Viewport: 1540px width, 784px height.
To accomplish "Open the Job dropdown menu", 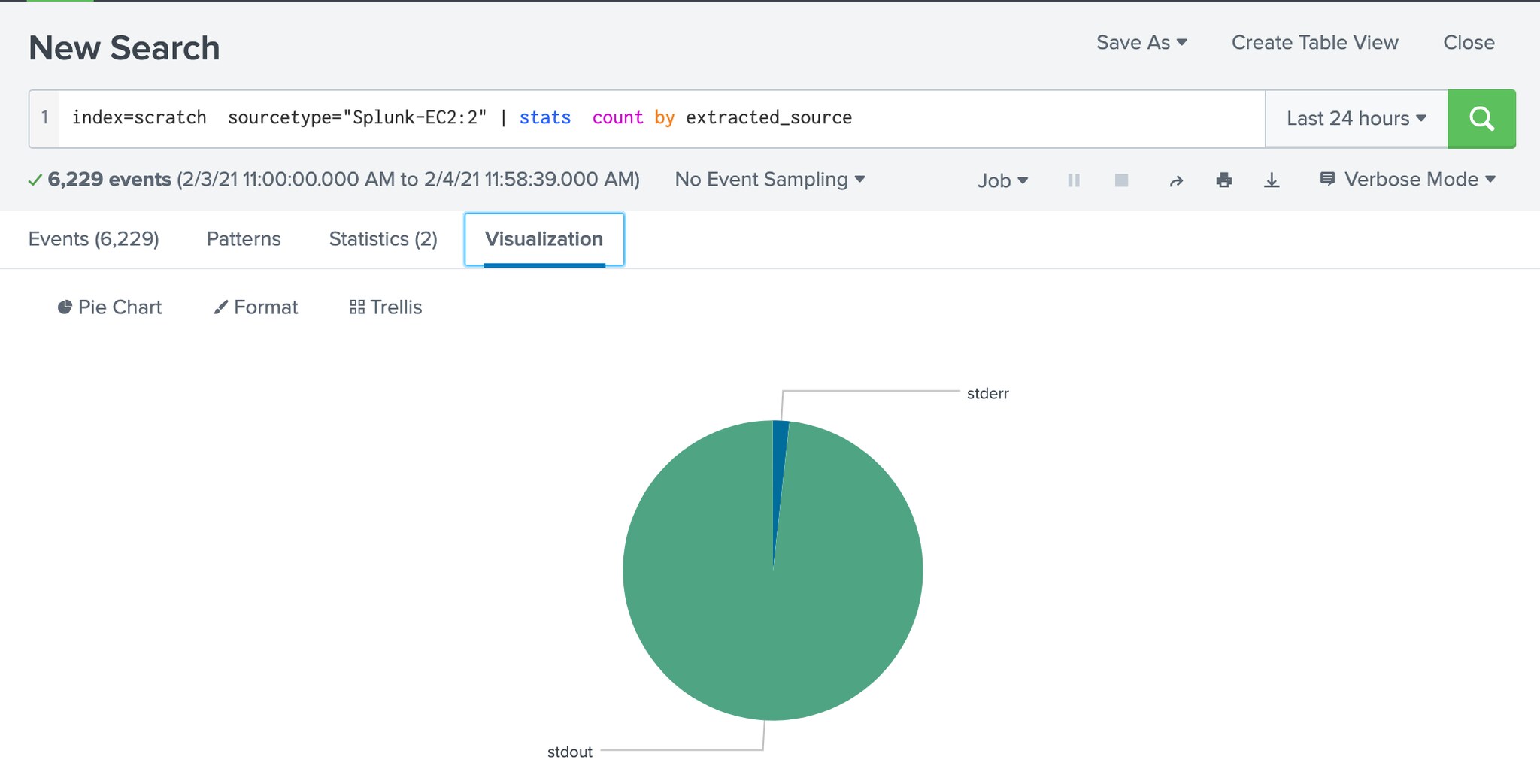I will pos(1002,180).
